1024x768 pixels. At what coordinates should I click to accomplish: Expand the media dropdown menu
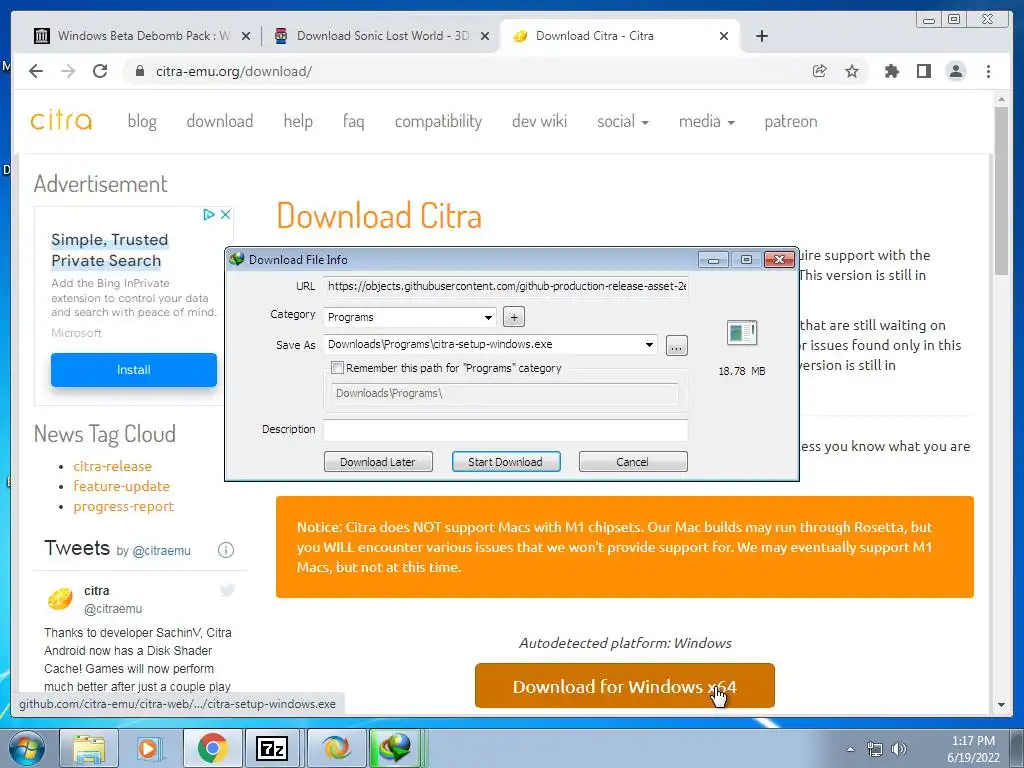pos(707,121)
